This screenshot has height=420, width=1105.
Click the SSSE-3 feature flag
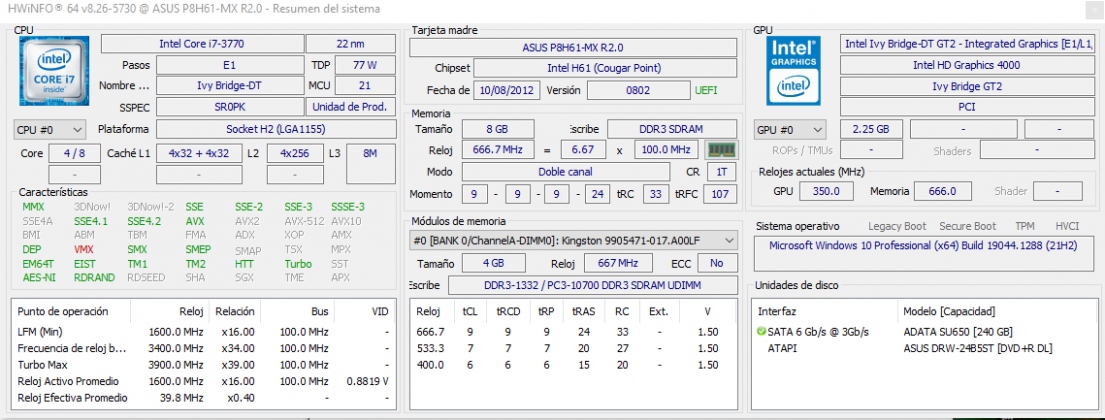click(347, 207)
